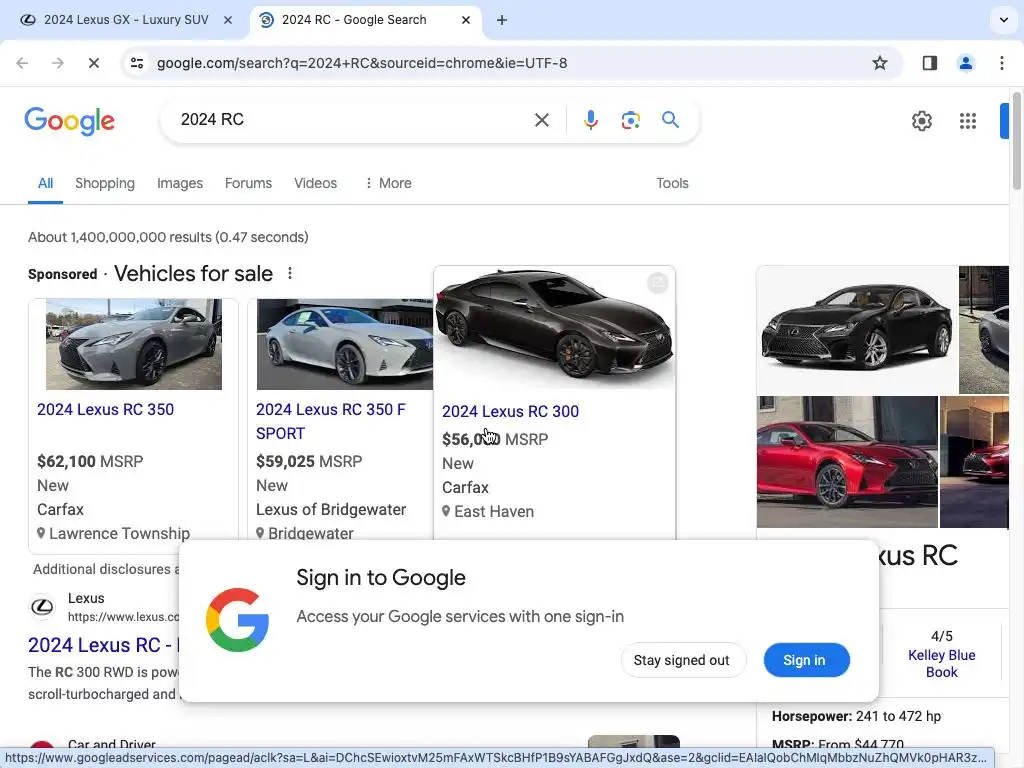Click the browser forward arrow
Image resolution: width=1024 pixels, height=768 pixels.
point(57,63)
